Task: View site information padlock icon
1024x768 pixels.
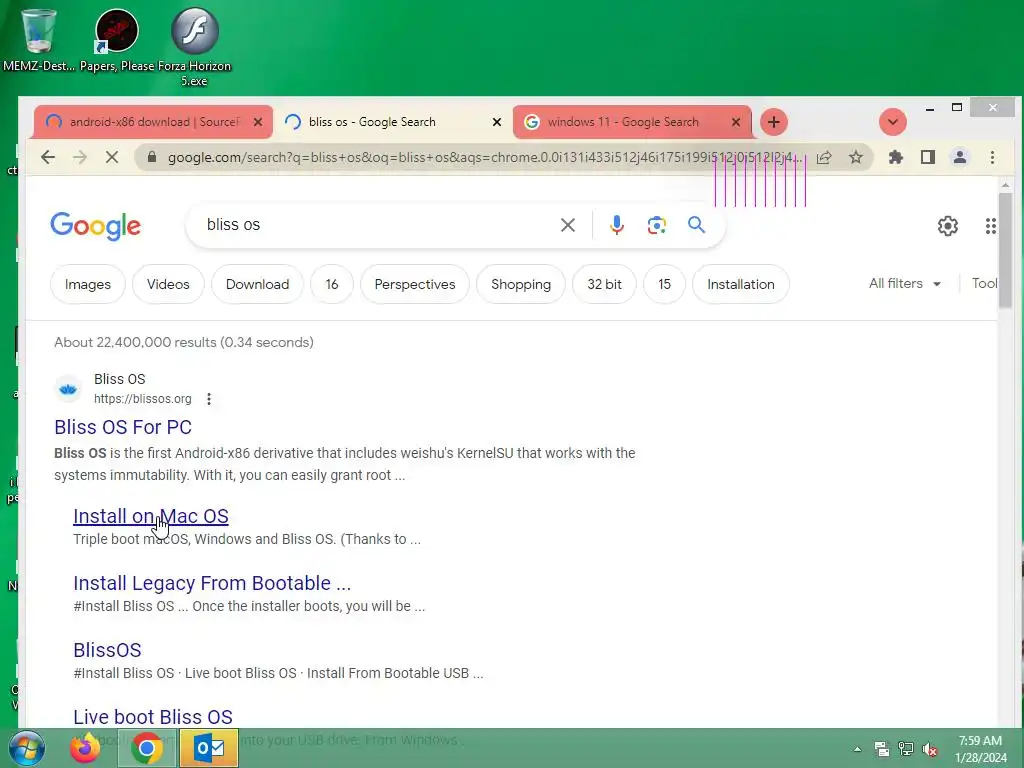Action: [152, 157]
